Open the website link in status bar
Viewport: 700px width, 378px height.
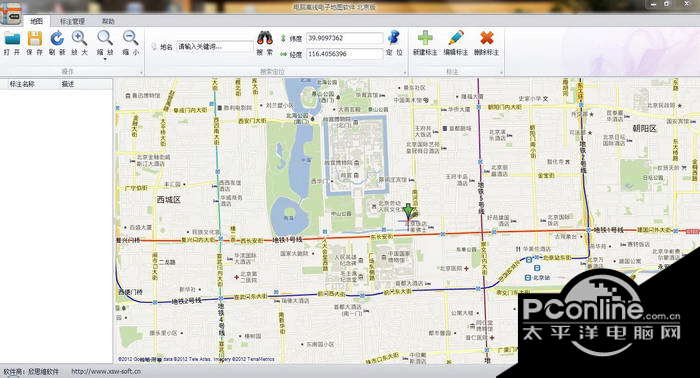point(106,371)
